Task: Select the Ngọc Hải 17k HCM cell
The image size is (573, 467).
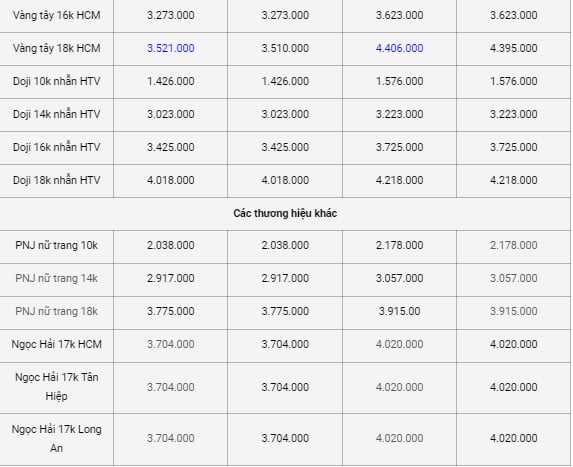Action: point(57,345)
